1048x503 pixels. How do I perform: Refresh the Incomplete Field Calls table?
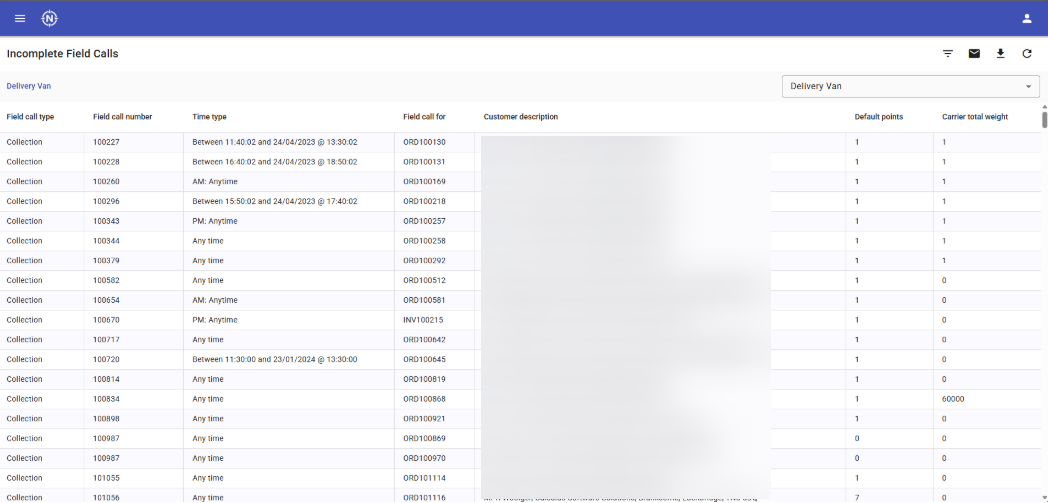[x=1027, y=53]
